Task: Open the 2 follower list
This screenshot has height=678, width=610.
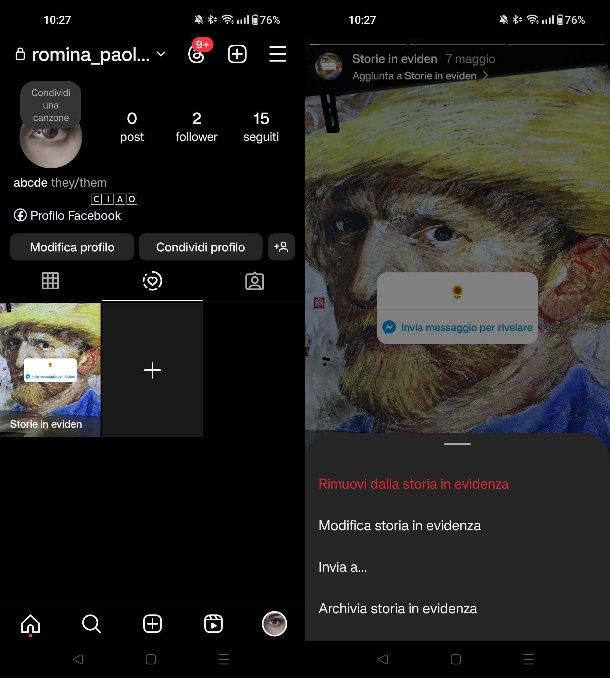Action: 196,127
